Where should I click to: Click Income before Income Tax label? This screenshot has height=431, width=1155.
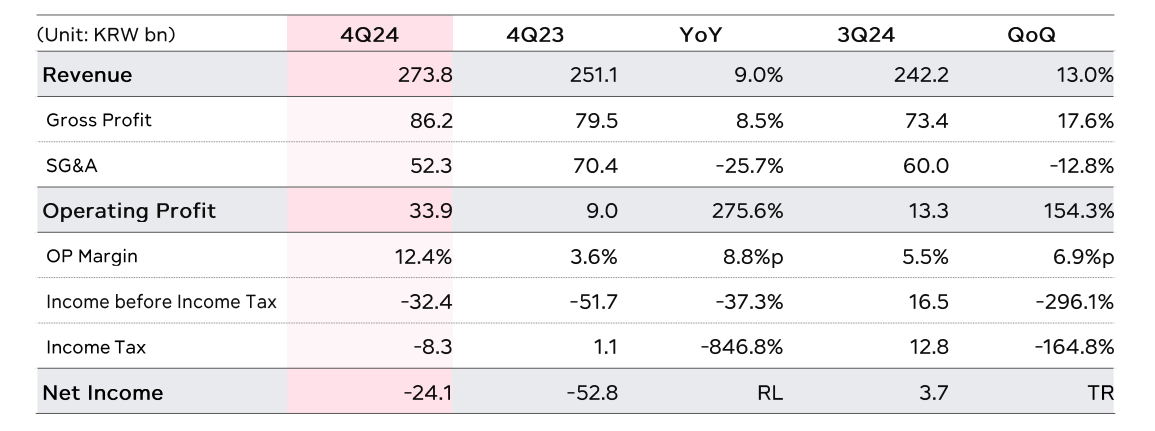(x=161, y=301)
